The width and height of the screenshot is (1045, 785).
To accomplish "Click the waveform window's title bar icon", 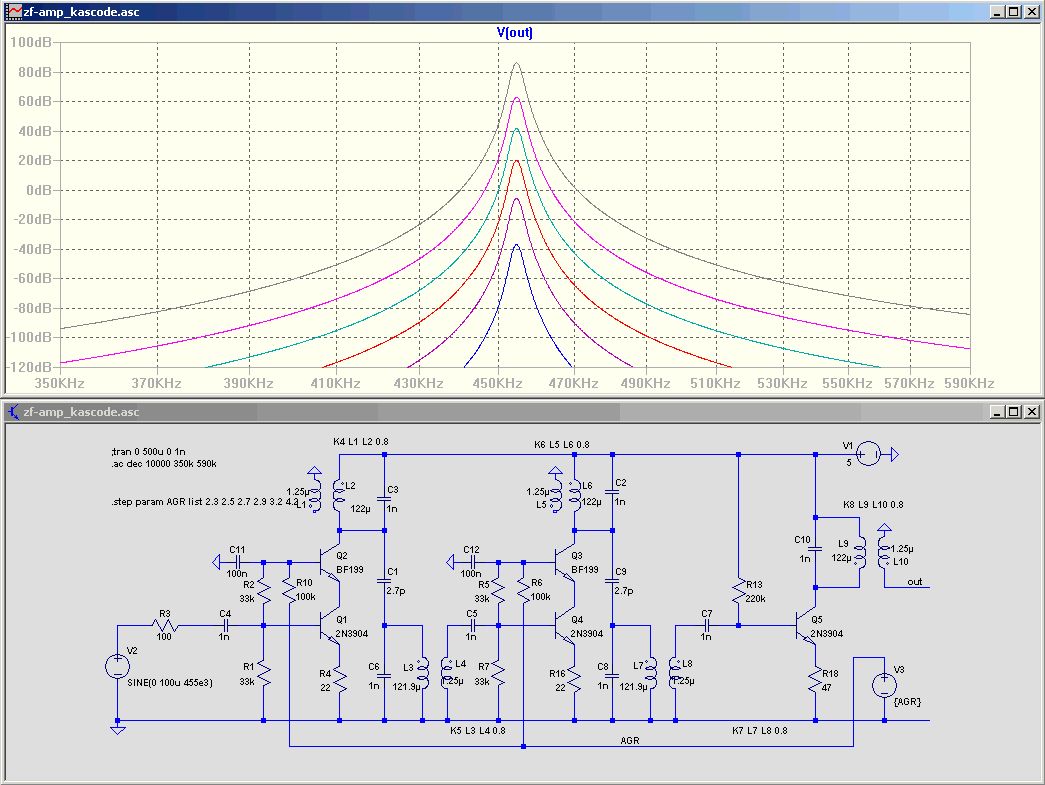I will coord(13,12).
